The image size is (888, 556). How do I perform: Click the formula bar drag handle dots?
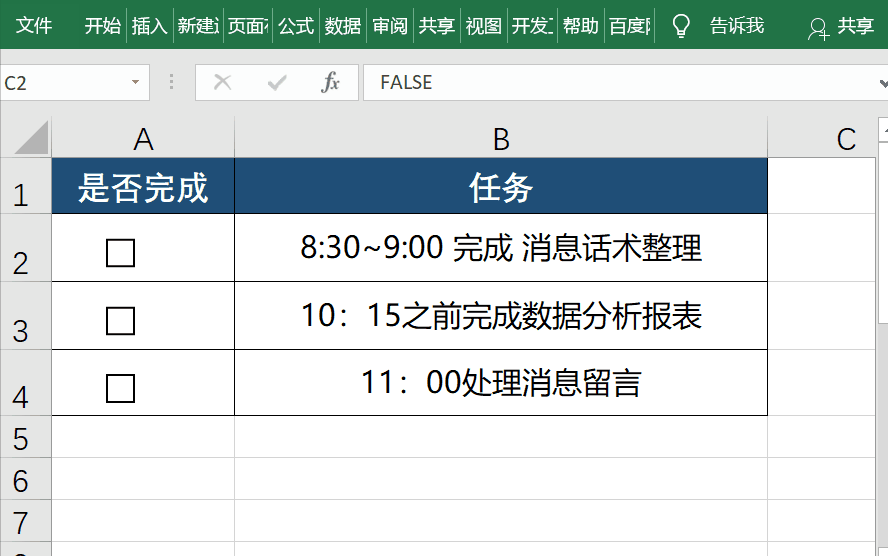171,83
